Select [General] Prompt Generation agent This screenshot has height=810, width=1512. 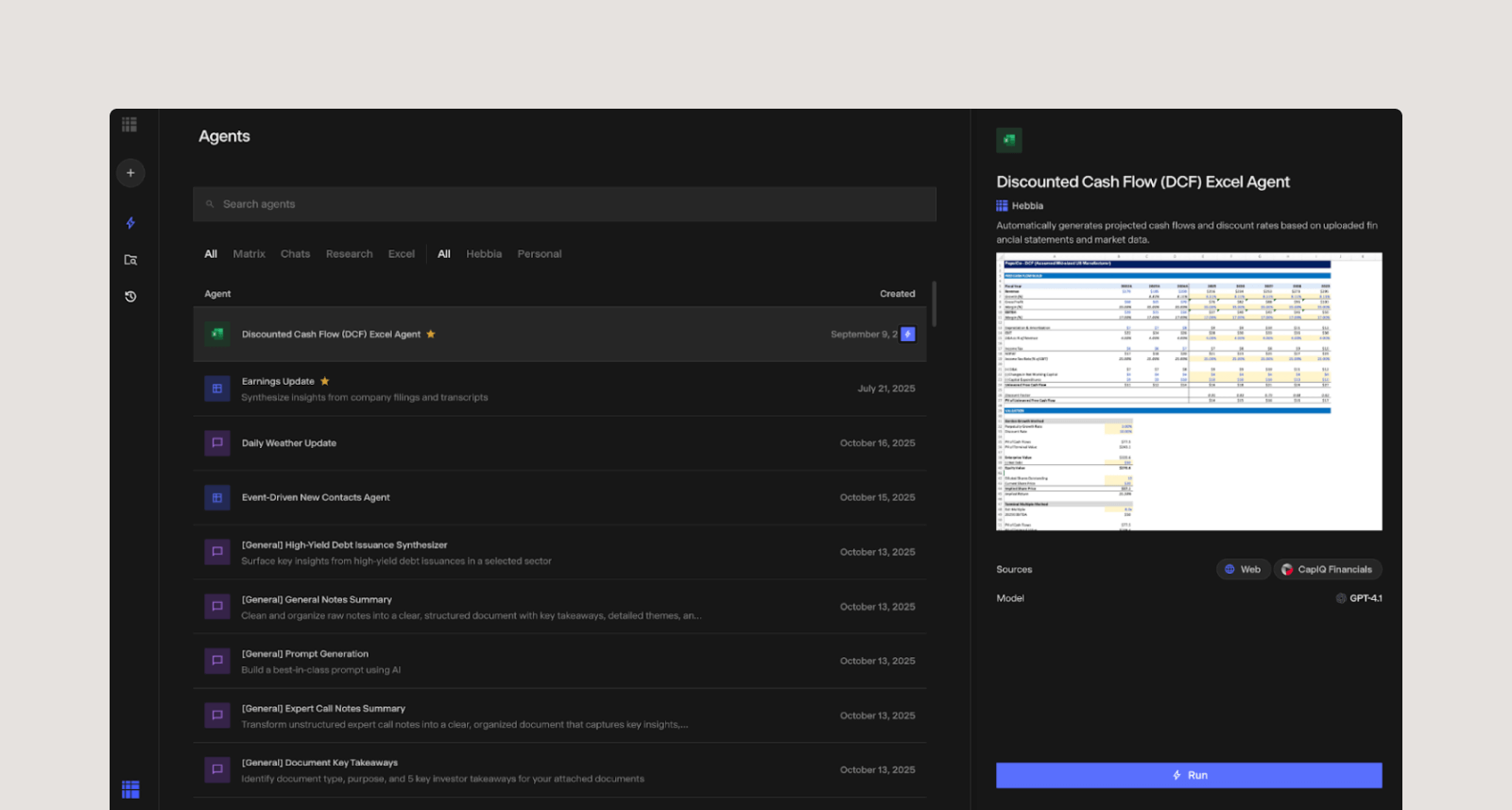tap(559, 661)
